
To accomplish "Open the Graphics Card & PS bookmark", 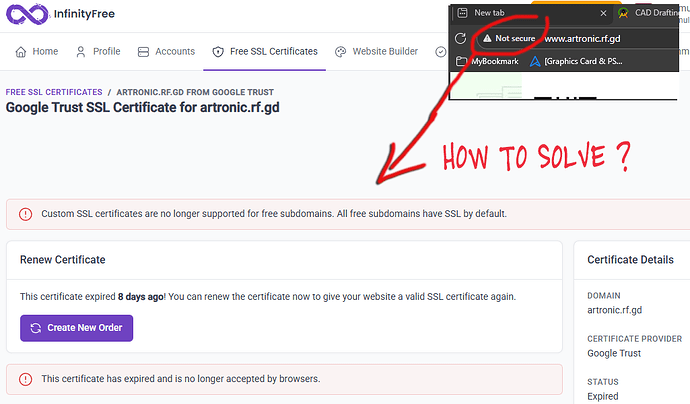I will [590, 61].
